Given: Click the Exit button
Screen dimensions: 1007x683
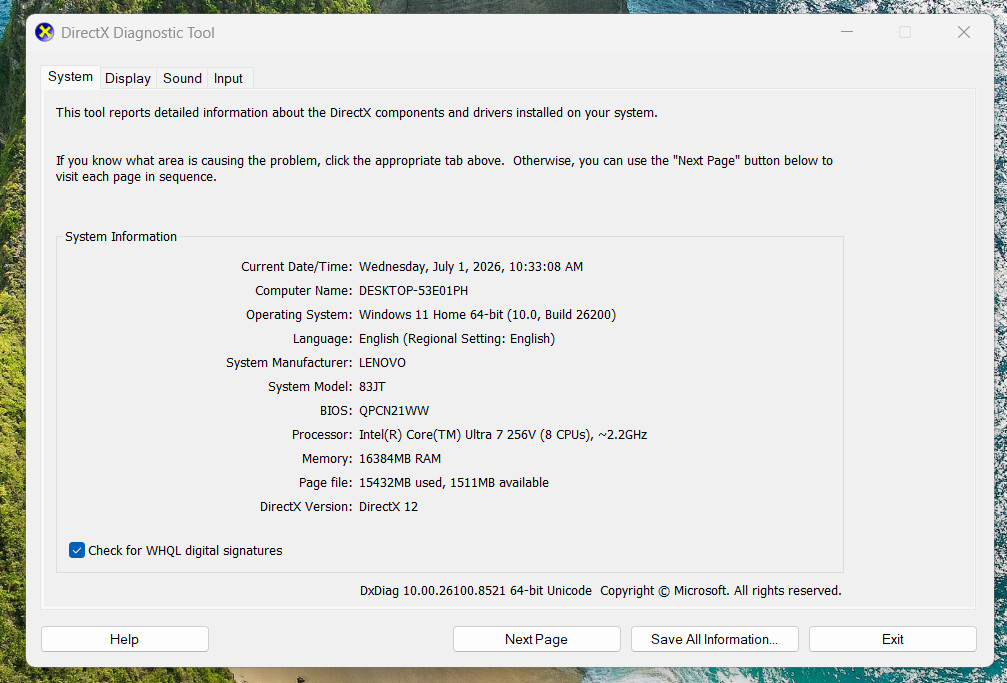Looking at the screenshot, I should (893, 639).
